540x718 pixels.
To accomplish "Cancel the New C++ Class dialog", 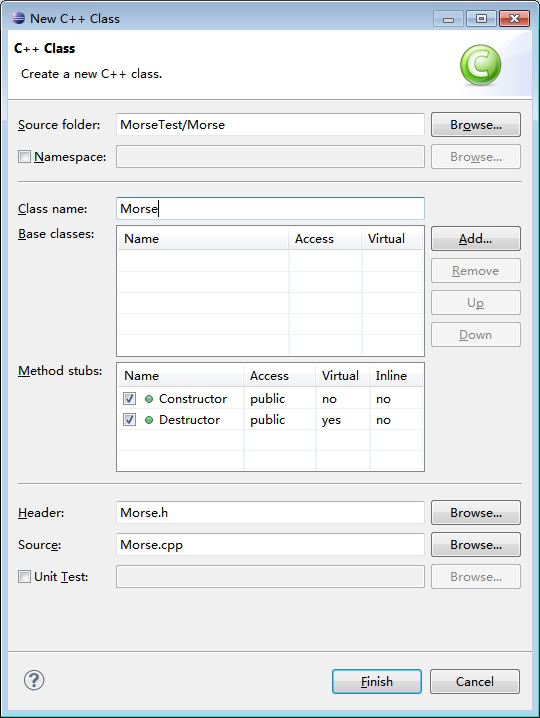I will [475, 681].
